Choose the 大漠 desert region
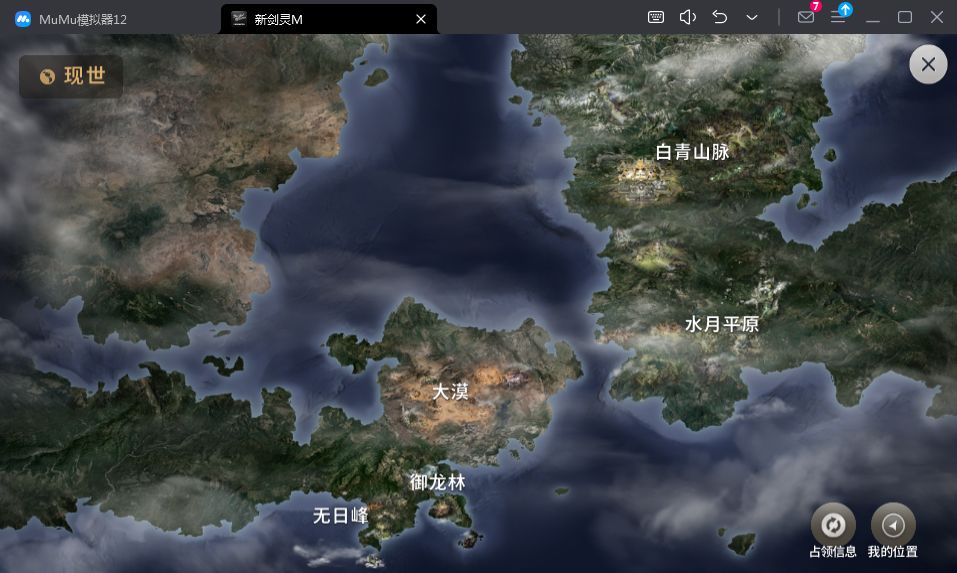The height and width of the screenshot is (573, 957). [x=450, y=392]
